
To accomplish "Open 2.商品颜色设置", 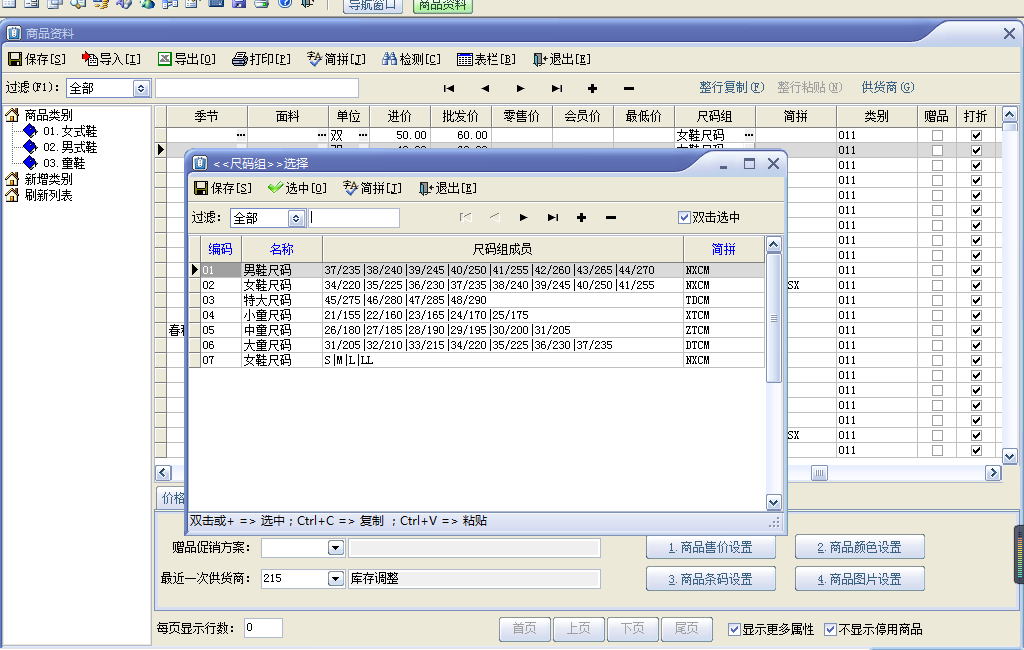I will click(859, 547).
